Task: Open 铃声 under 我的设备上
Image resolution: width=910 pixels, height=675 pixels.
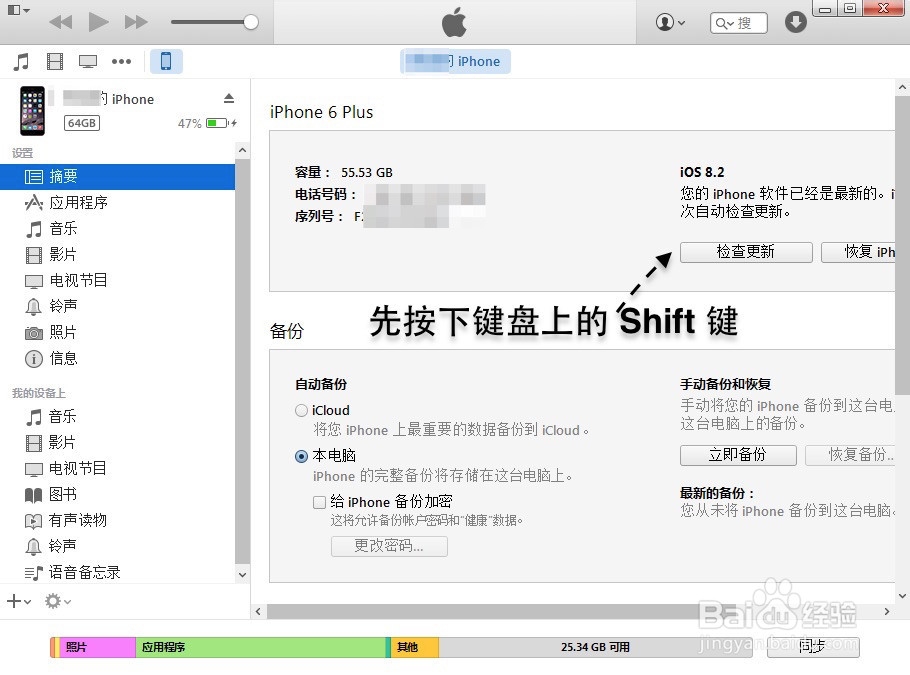Action: click(x=118, y=546)
